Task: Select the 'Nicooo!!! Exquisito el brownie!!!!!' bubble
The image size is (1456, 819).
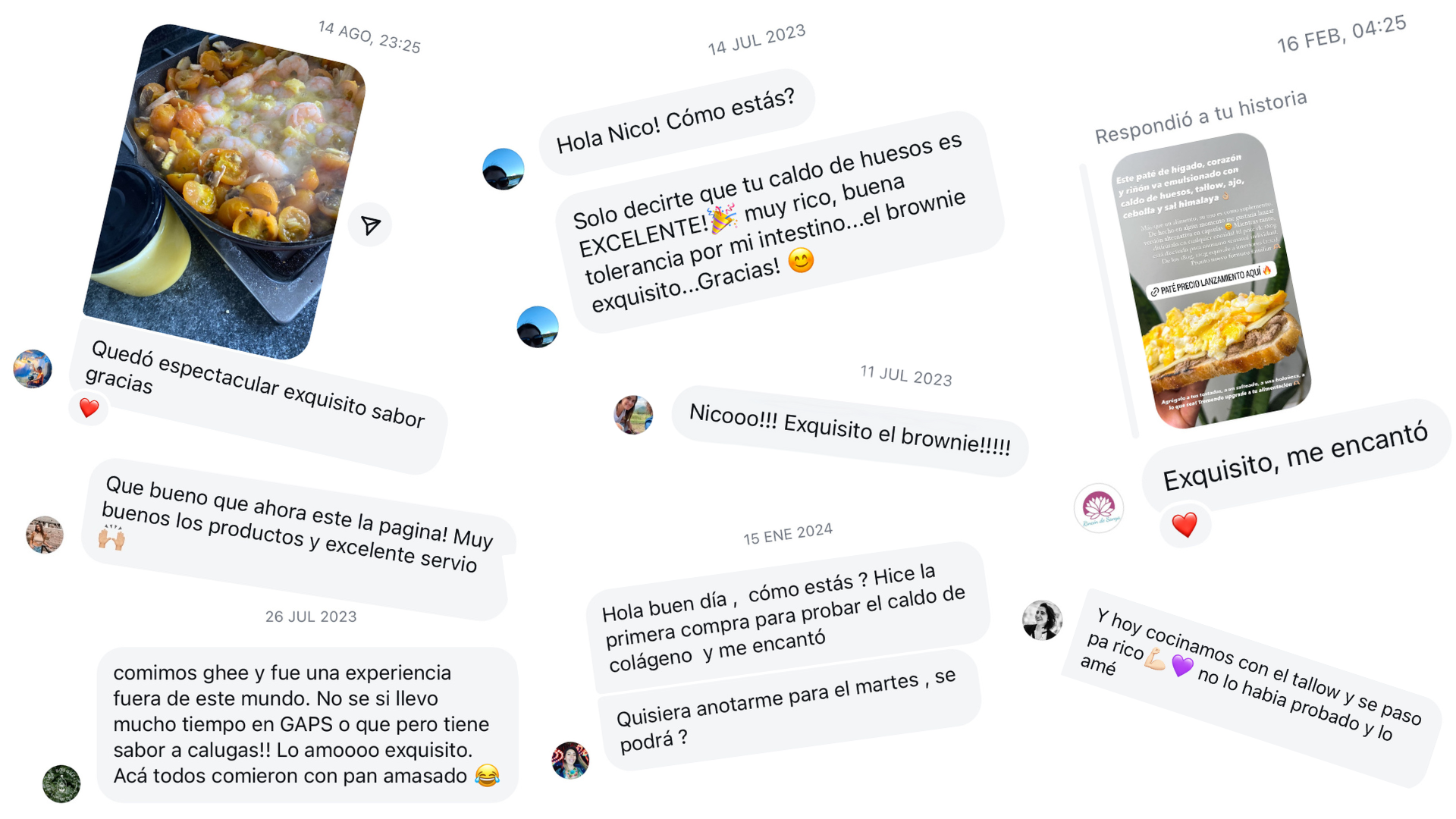Action: pos(850,431)
